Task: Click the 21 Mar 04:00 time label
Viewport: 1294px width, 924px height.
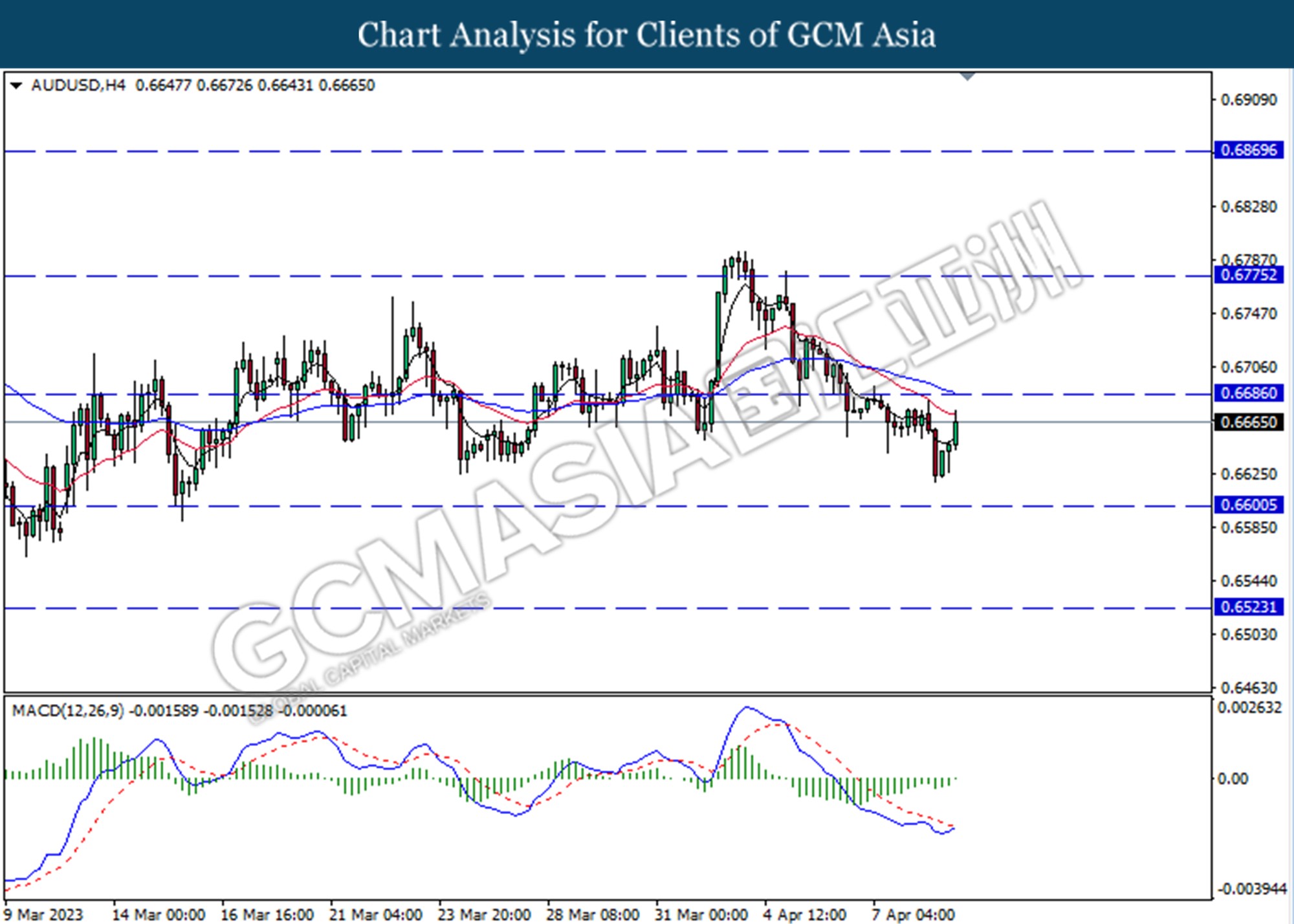Action: [x=375, y=914]
